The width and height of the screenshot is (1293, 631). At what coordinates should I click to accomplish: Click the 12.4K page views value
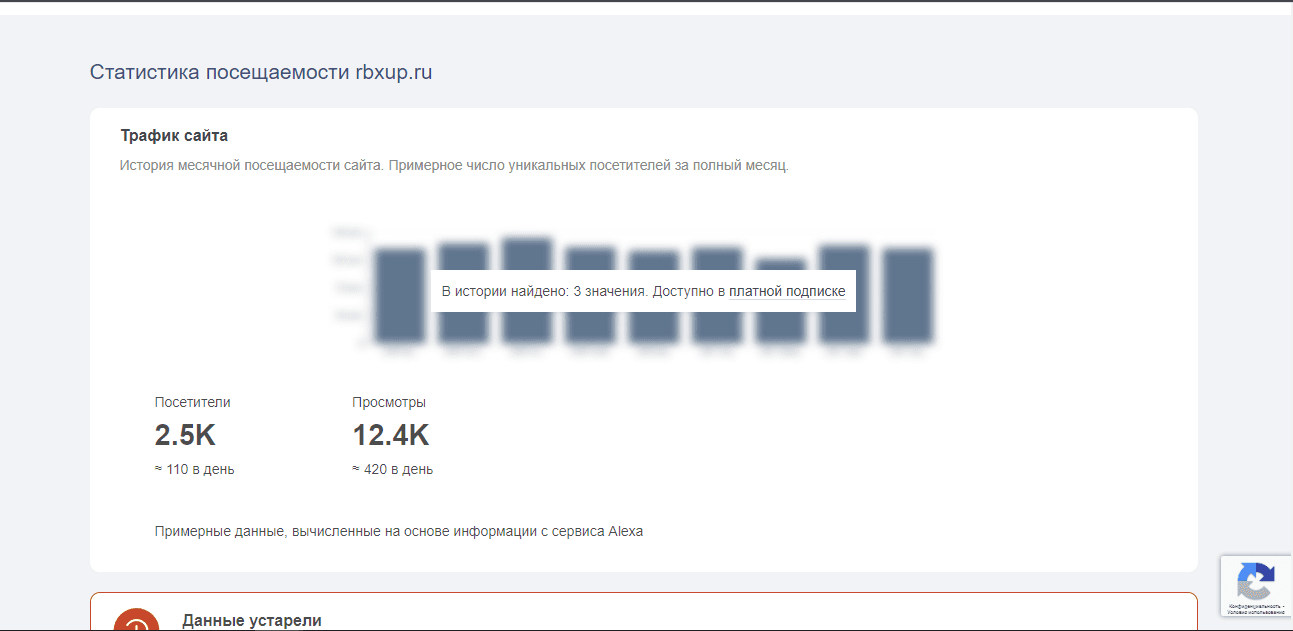[390, 435]
